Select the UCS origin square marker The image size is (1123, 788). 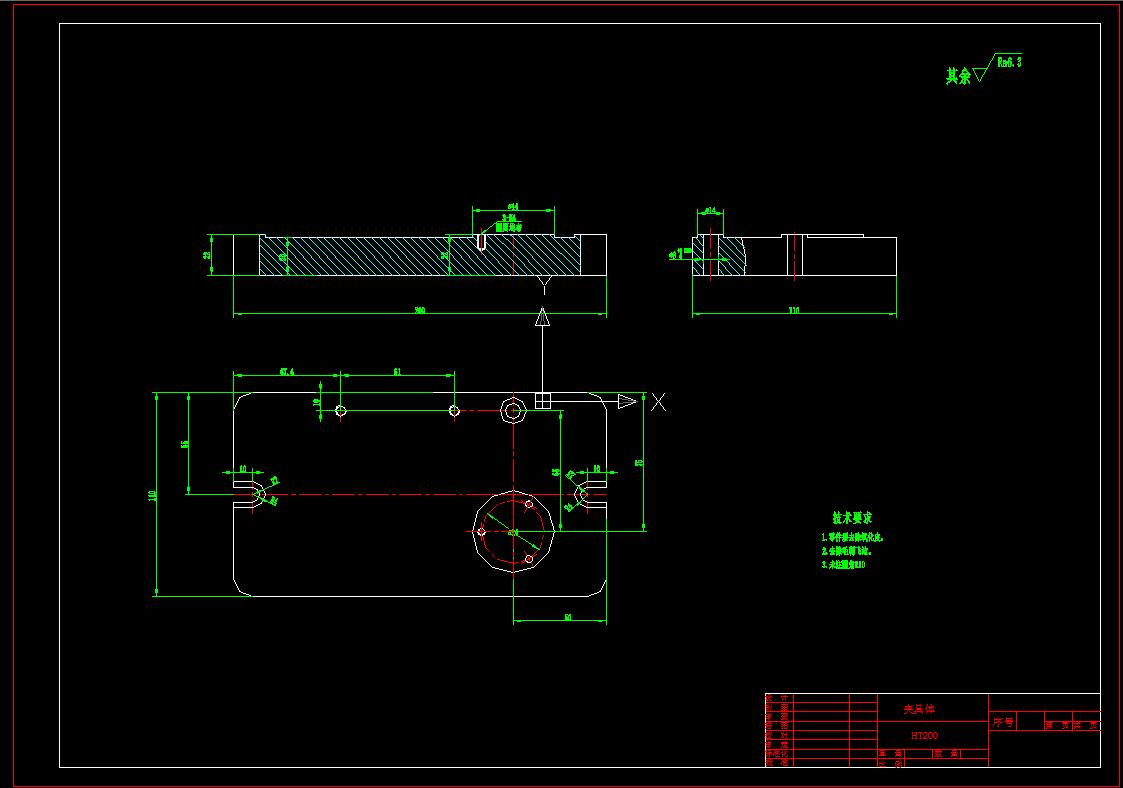pos(543,400)
